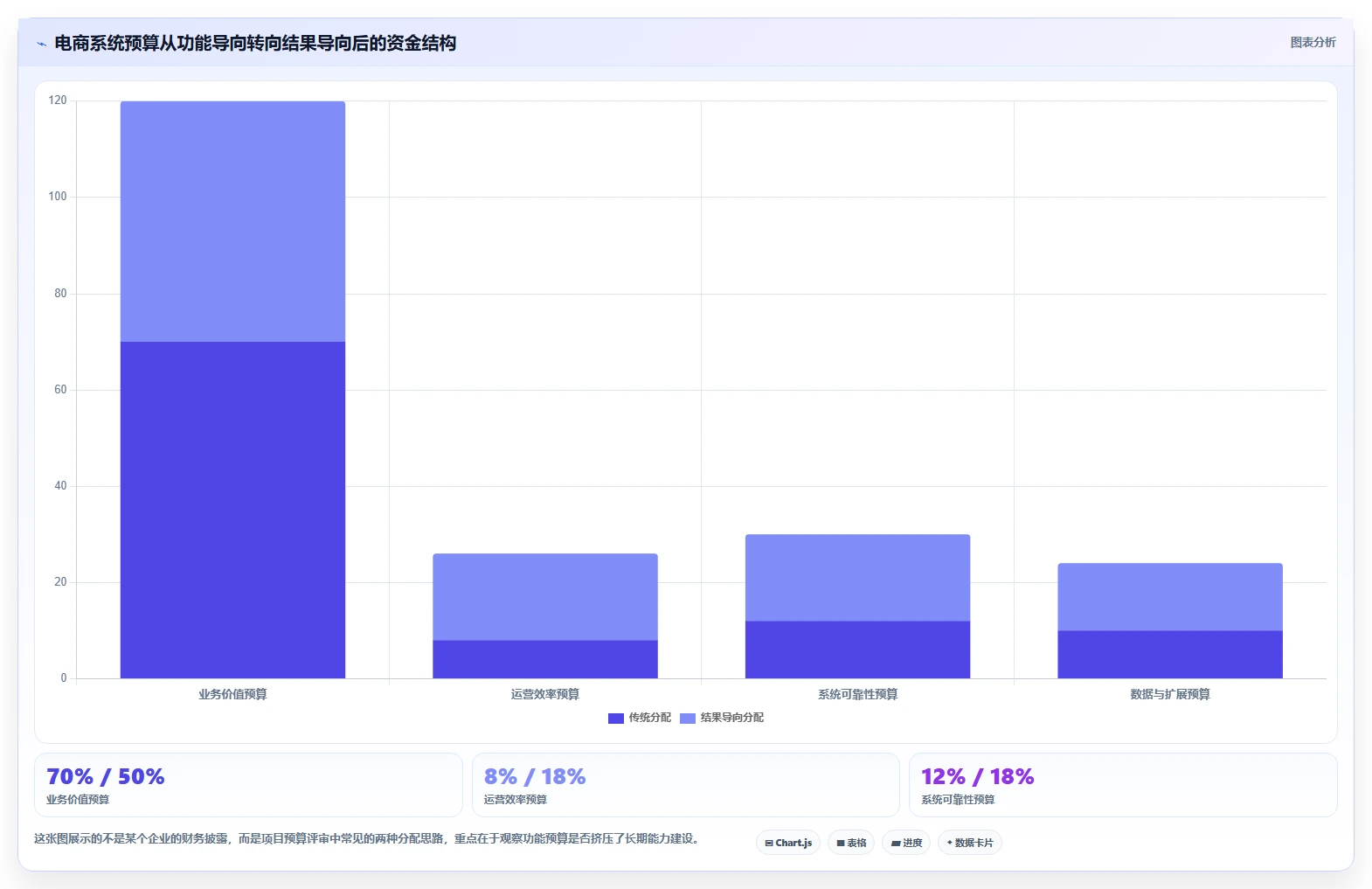Click the light 结果导向 segment of 运营效率预算 bar
The image size is (1372, 889).
[x=545, y=597]
